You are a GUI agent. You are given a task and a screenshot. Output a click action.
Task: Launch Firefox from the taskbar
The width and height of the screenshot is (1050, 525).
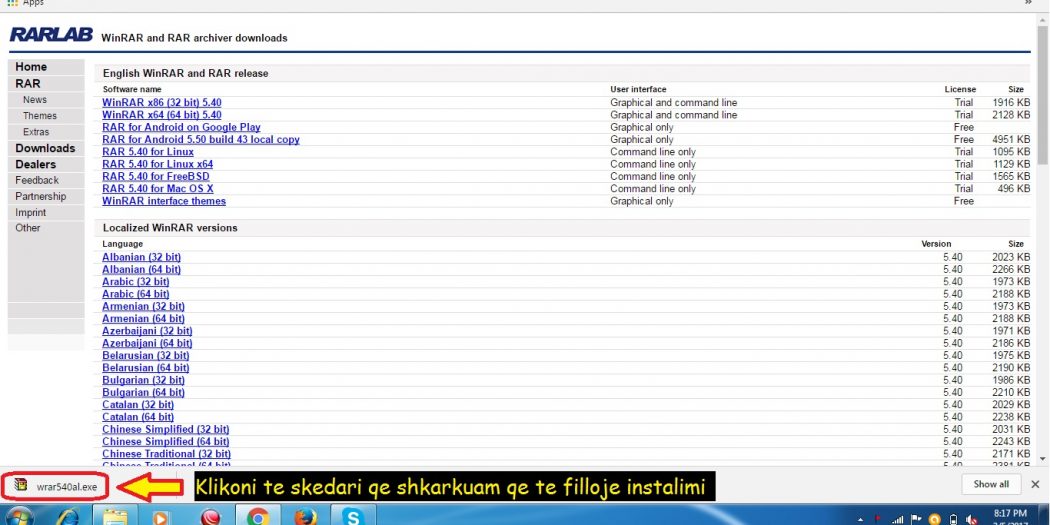click(303, 516)
